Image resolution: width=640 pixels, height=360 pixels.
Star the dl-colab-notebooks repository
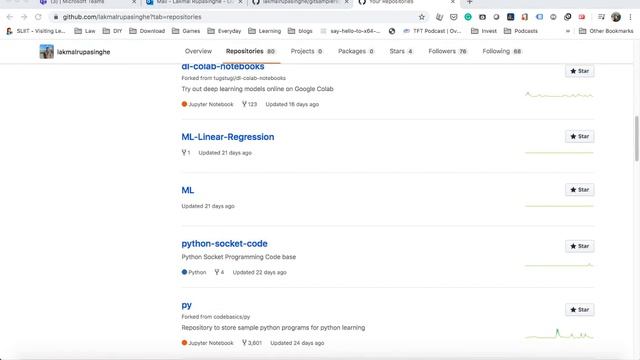point(580,71)
